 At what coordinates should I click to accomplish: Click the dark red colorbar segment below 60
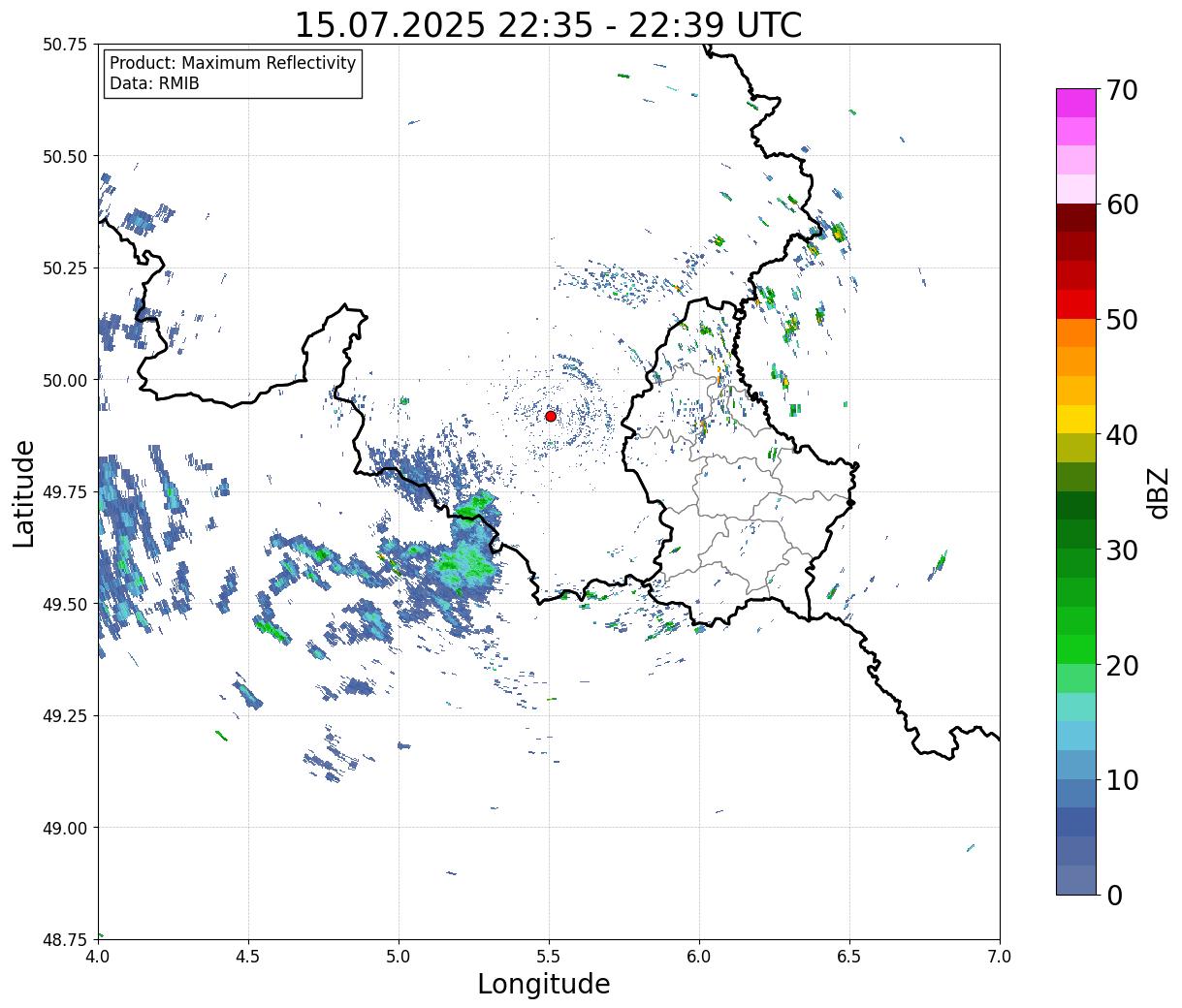point(1076,217)
